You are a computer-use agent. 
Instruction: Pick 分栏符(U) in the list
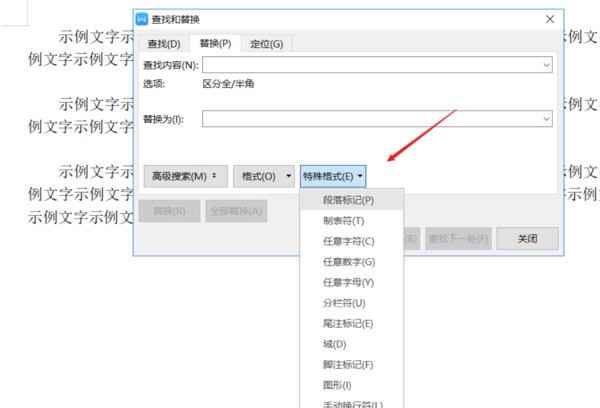tap(343, 302)
